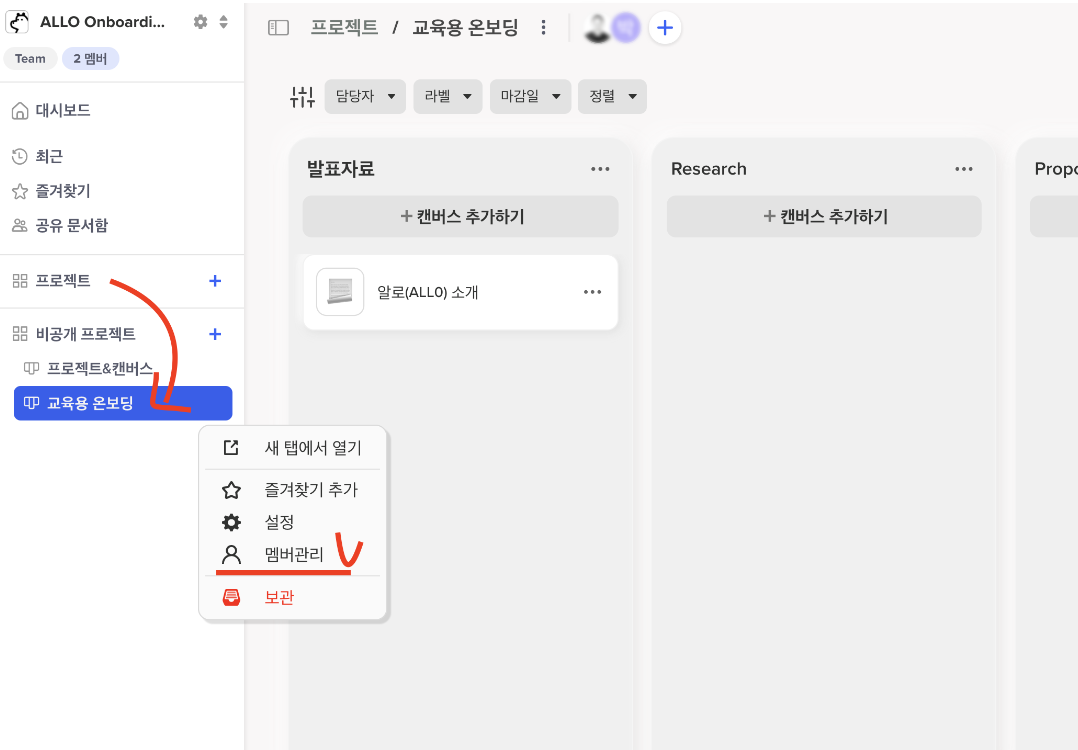
Task: Select 보관 to archive the project
Action: (279, 598)
